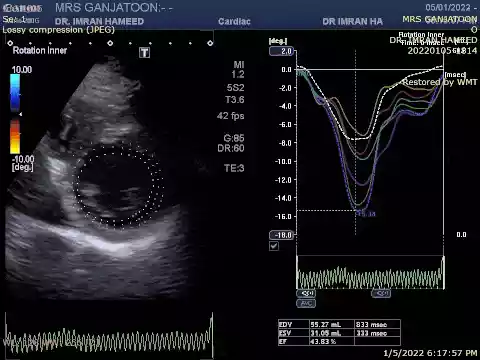Click the T orientation marker icon

tap(144, 53)
